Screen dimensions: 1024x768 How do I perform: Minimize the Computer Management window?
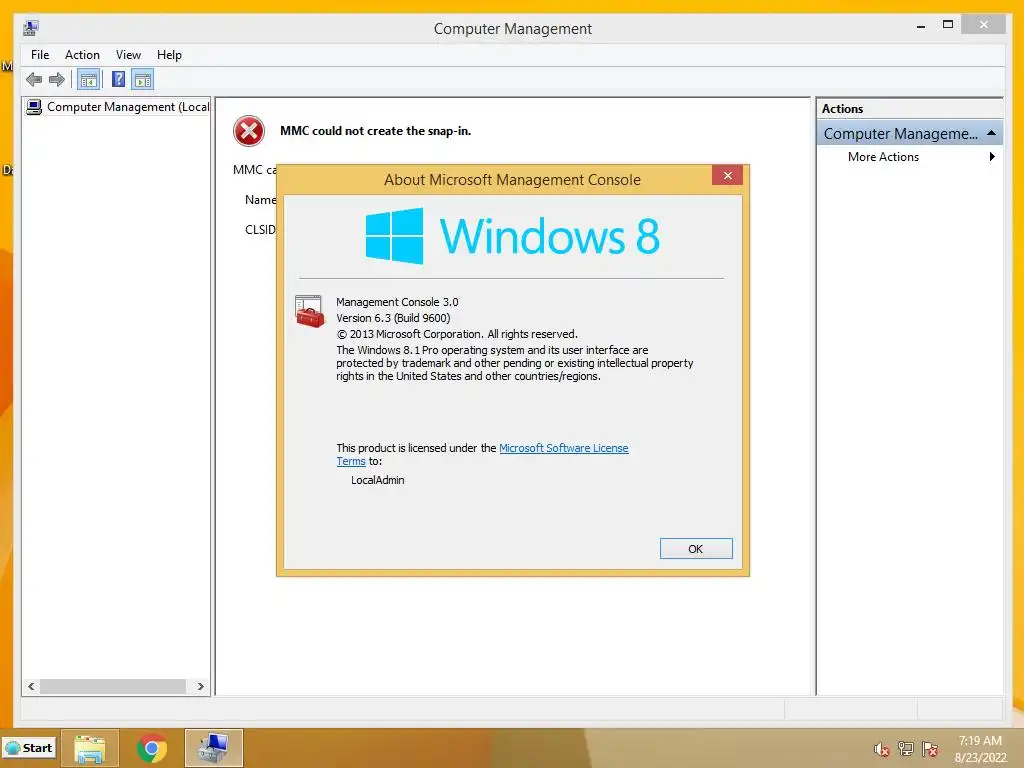click(921, 26)
